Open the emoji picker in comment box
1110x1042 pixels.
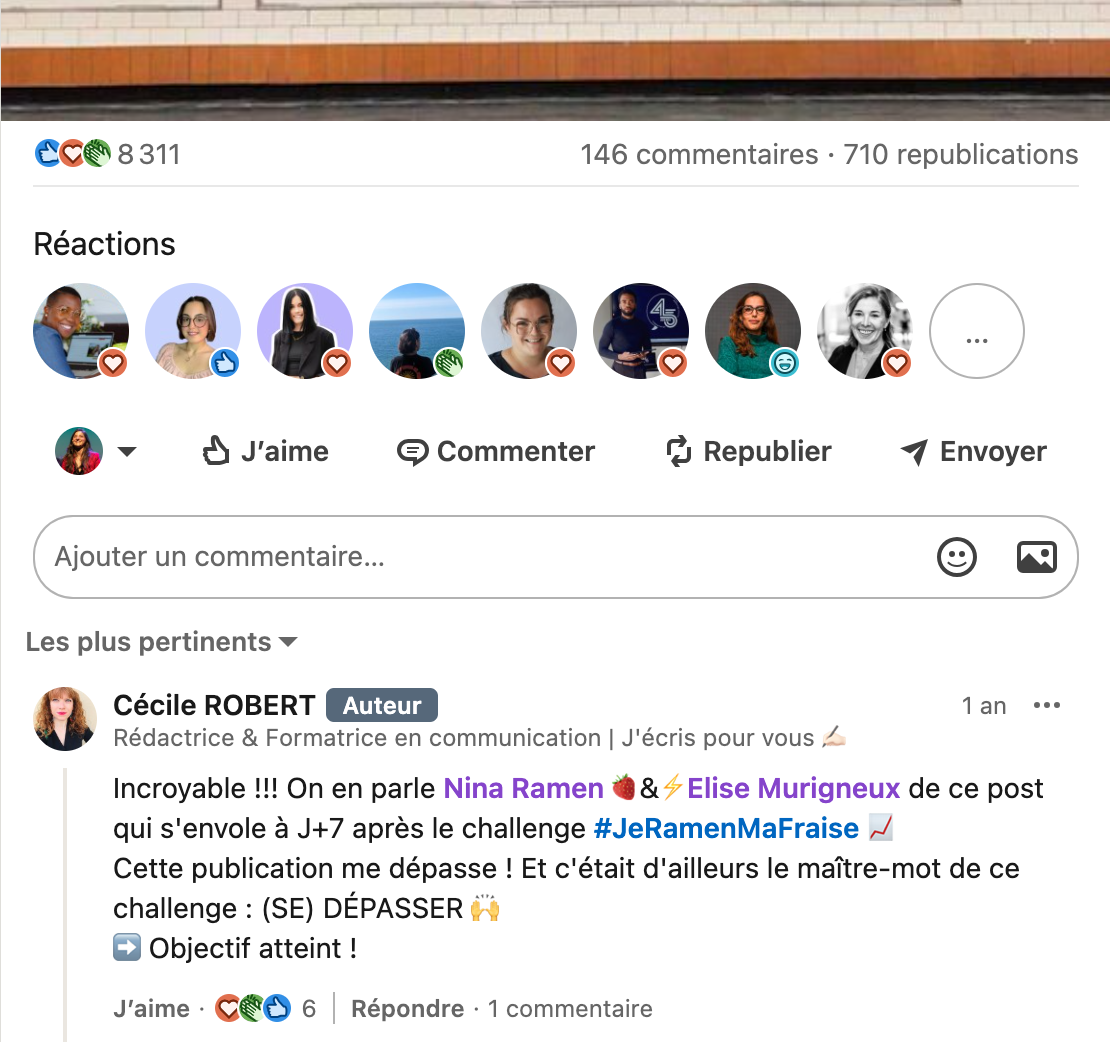(956, 557)
